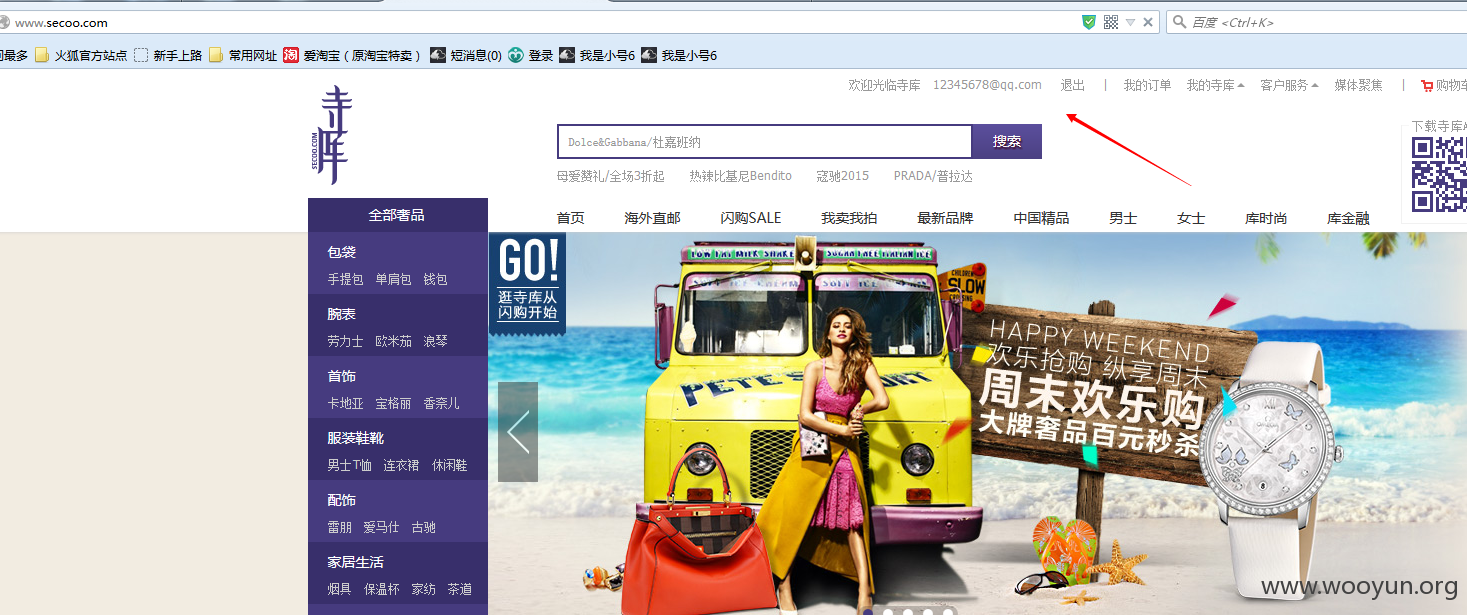The image size is (1467, 615).
Task: Open the 闪购SALE nav tab
Action: [750, 218]
